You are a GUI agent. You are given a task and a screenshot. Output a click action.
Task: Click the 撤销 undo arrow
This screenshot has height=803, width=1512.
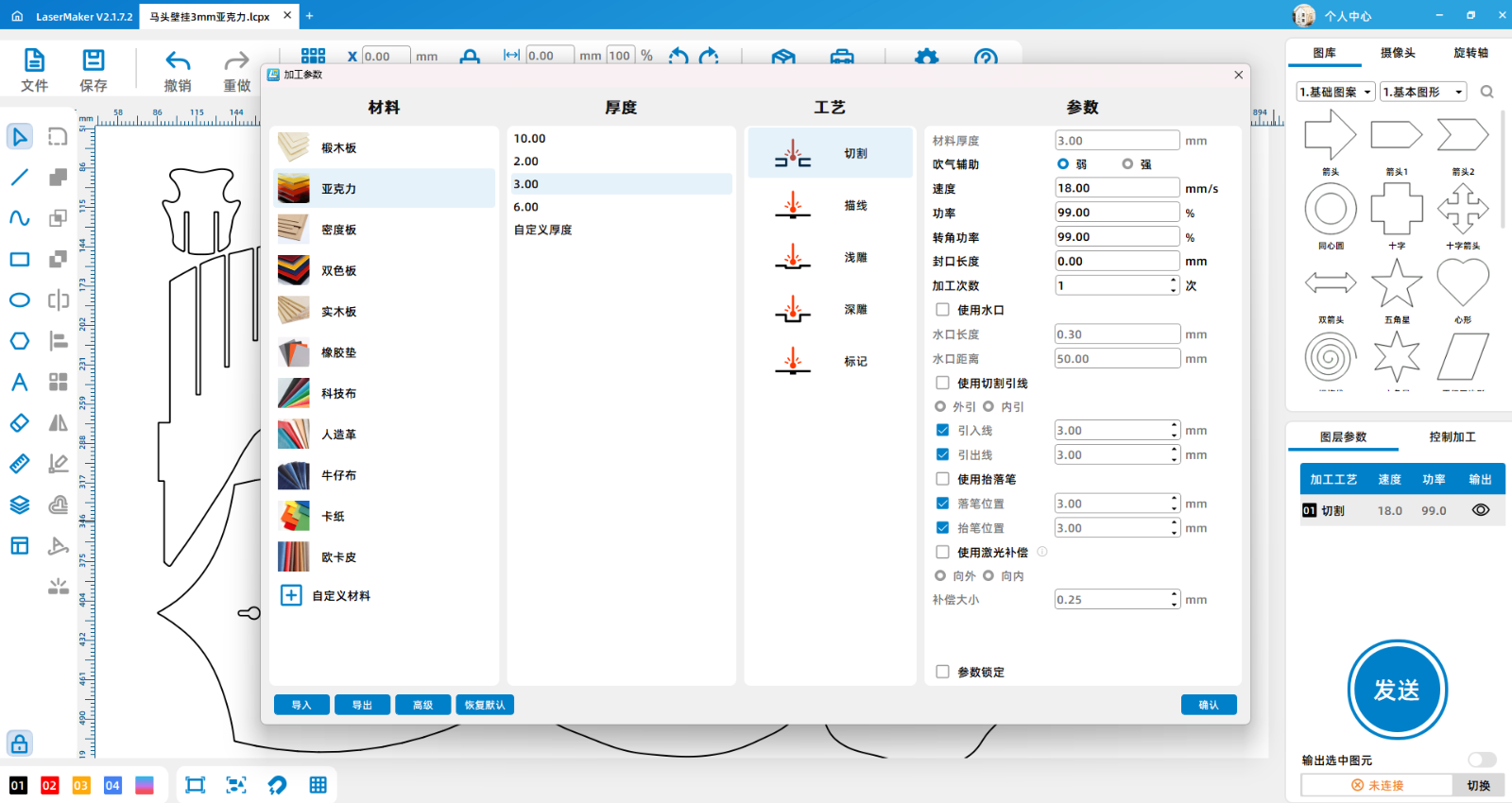click(x=178, y=61)
